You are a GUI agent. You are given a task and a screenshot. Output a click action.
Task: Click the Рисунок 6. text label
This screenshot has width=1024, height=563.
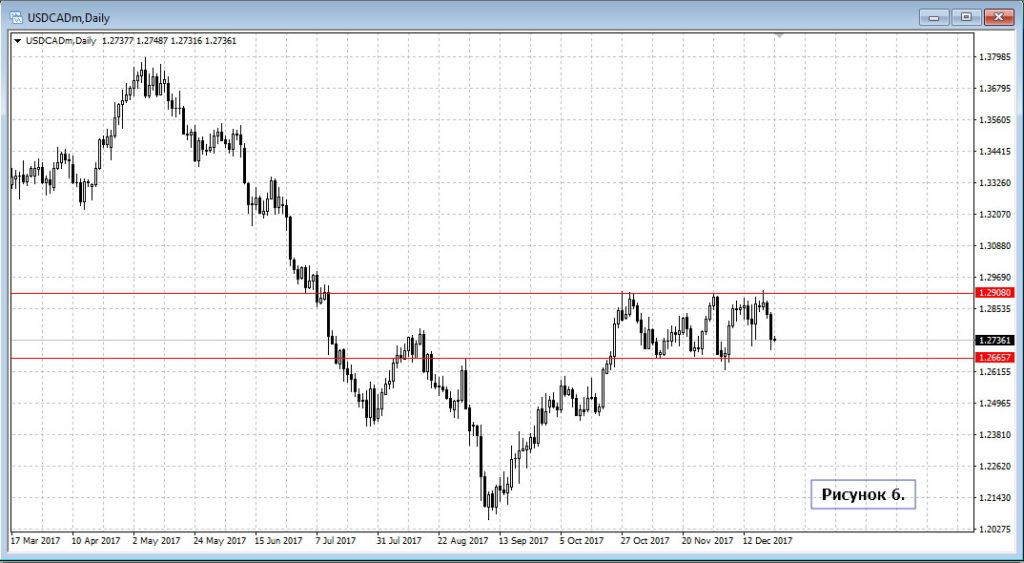862,493
